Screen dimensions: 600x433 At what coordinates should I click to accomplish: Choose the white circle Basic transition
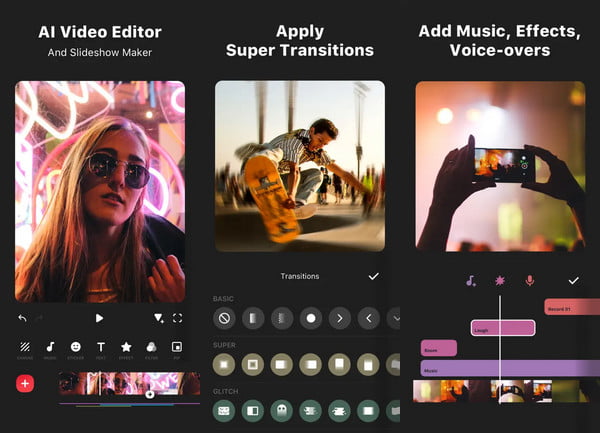(x=311, y=318)
